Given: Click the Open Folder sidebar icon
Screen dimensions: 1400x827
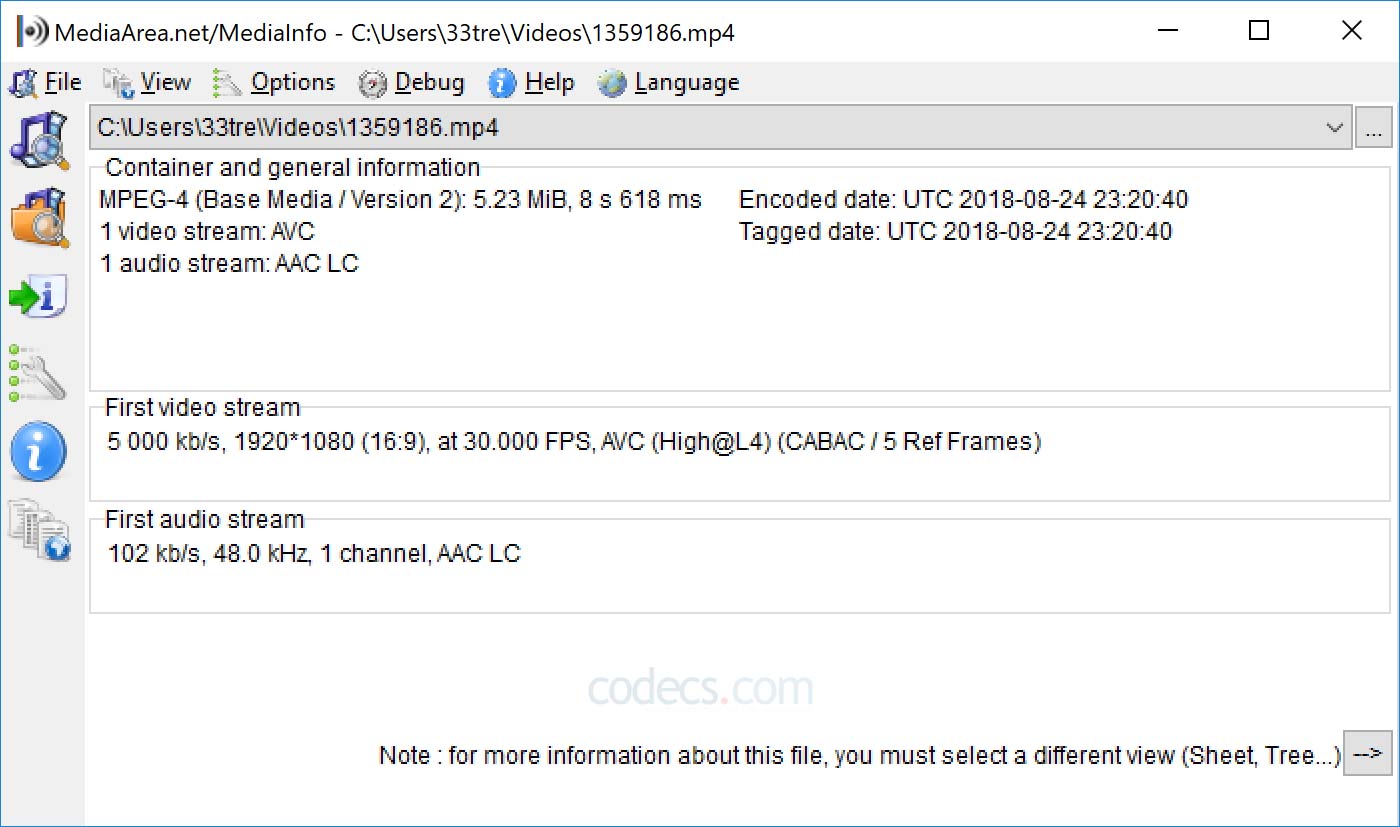Looking at the screenshot, I should point(39,217).
